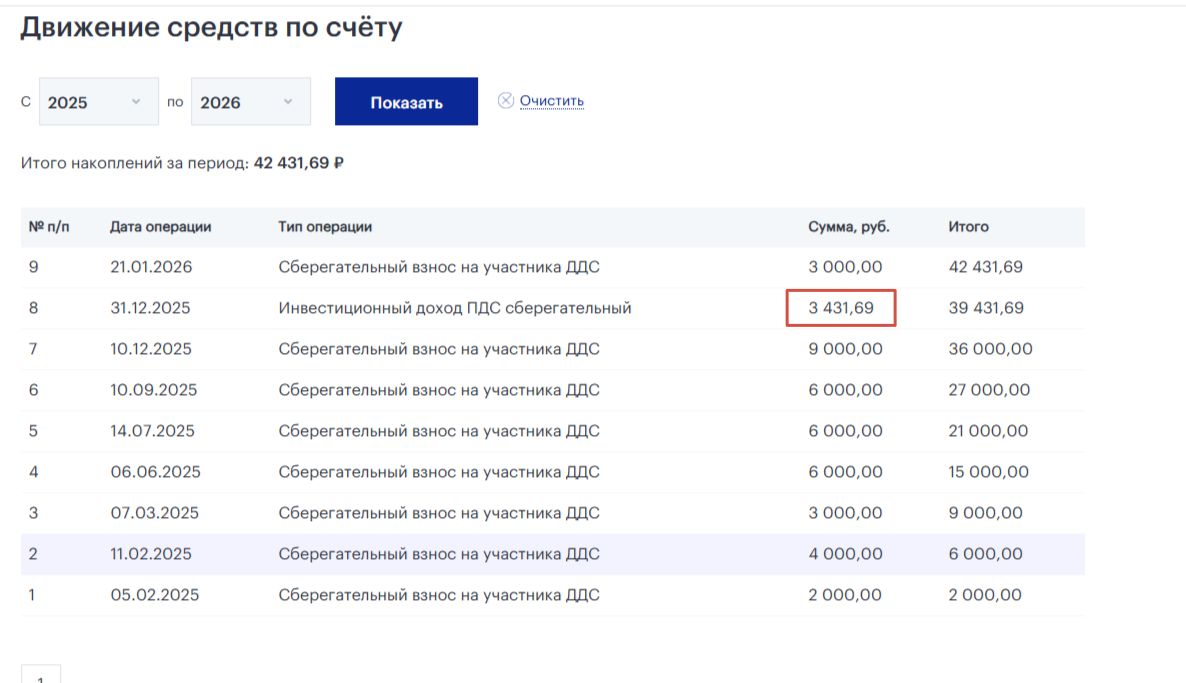Click the Тип операции column header
This screenshot has height=683, width=1186.
[x=323, y=226]
